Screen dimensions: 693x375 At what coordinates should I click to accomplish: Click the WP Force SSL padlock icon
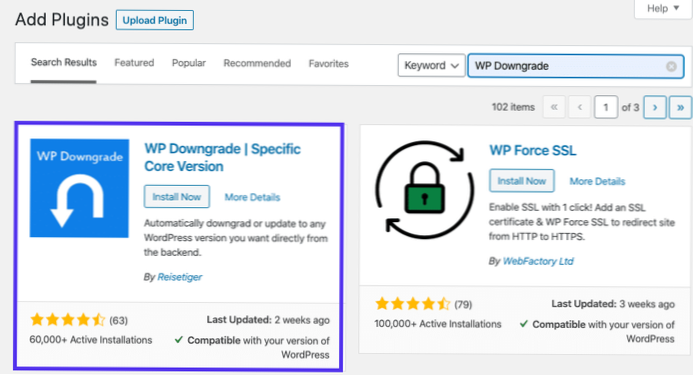pyautogui.click(x=424, y=190)
